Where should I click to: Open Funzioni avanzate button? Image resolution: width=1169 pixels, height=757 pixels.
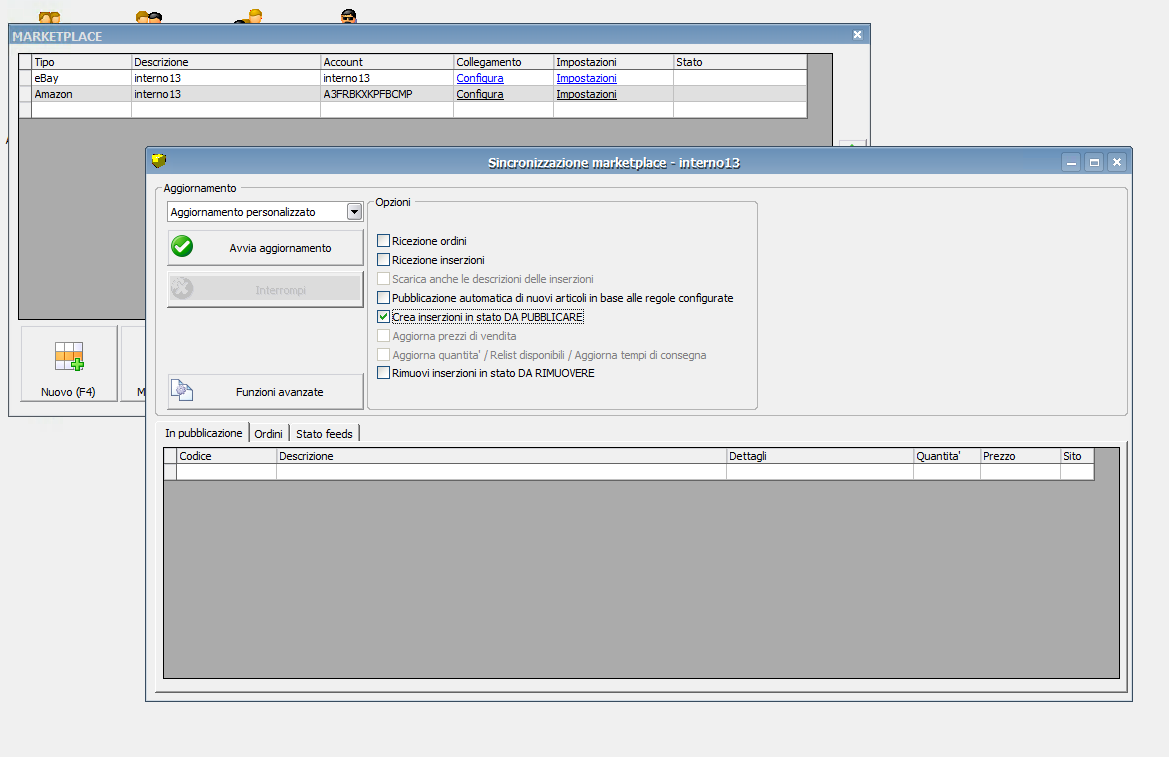(265, 392)
